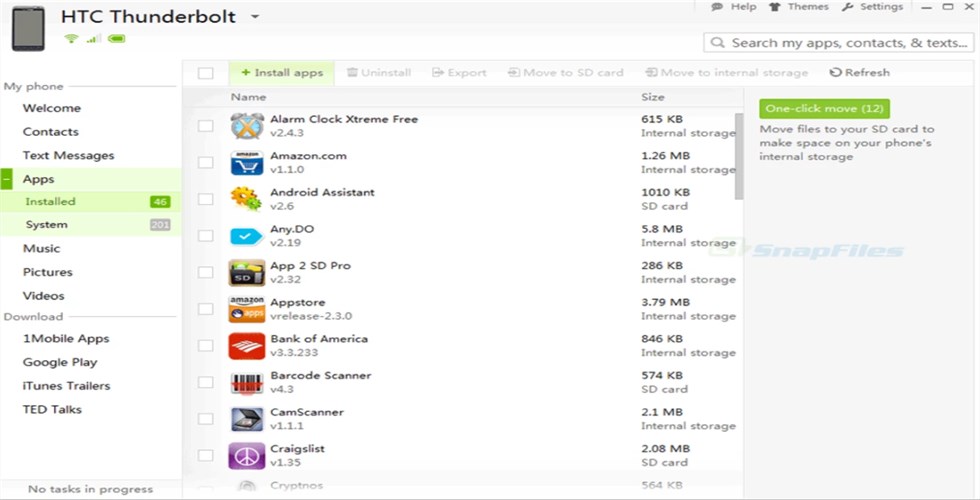
Task: Check the Appstore row checkbox
Action: click(206, 309)
